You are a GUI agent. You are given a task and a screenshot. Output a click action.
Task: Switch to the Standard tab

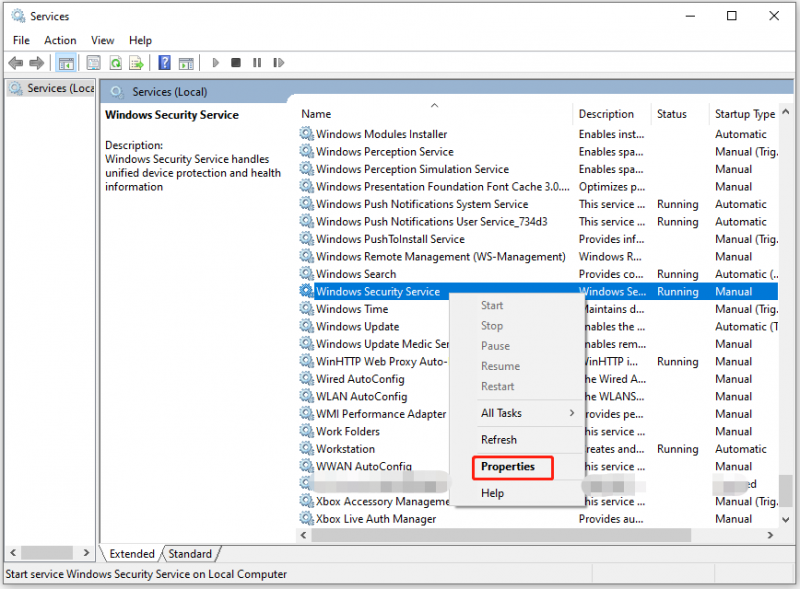[190, 554]
